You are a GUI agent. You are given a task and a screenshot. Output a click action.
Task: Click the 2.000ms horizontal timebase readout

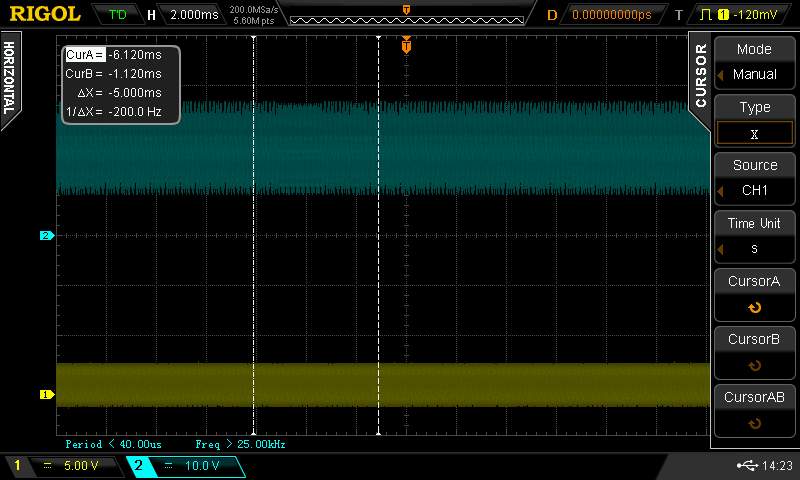(193, 14)
